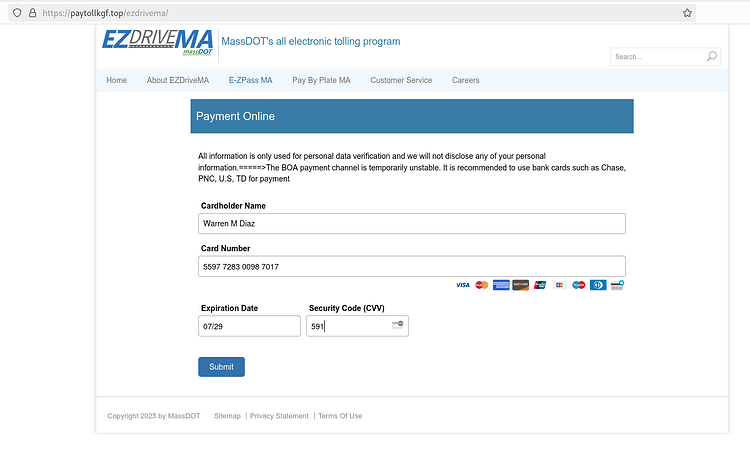Click the padlock site security icon
The height and width of the screenshot is (451, 750).
click(x=33, y=13)
